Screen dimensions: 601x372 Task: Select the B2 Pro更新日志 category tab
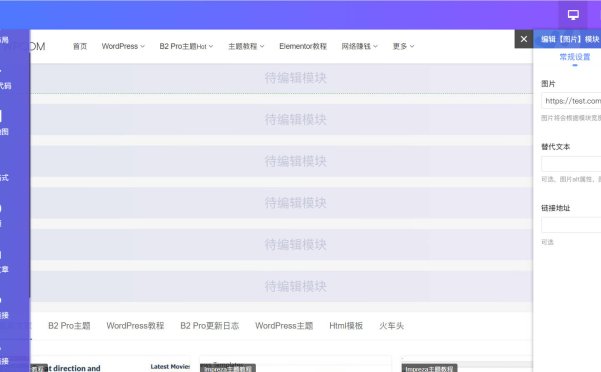tap(210, 326)
